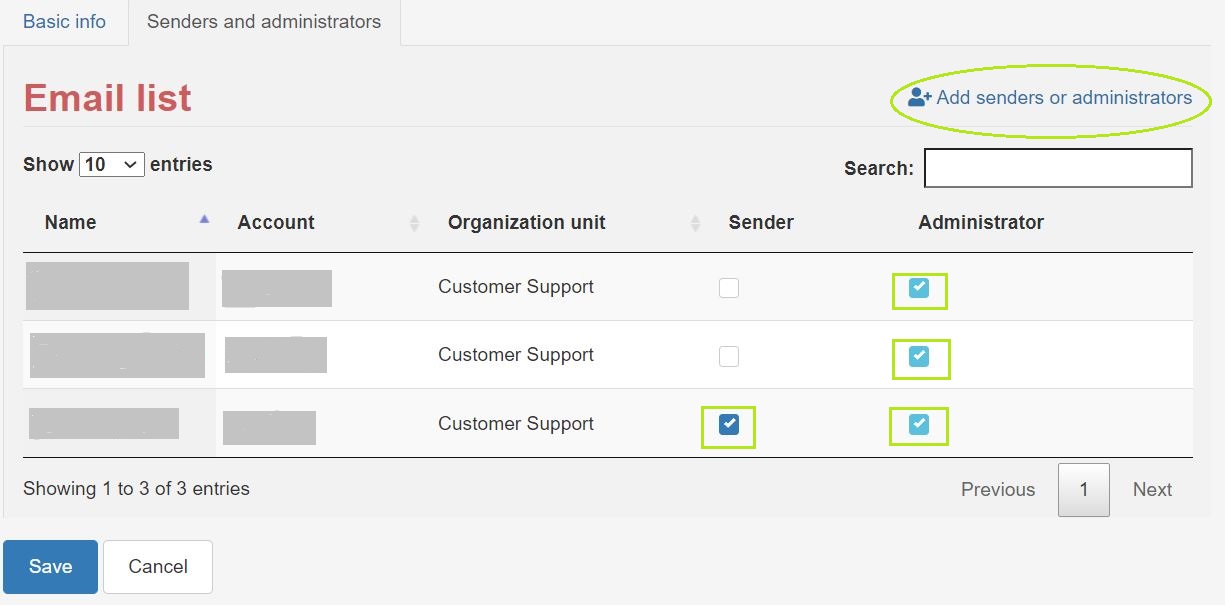The image size is (1225, 605).
Task: Click the add-user icon beside Add senders
Action: 919,97
